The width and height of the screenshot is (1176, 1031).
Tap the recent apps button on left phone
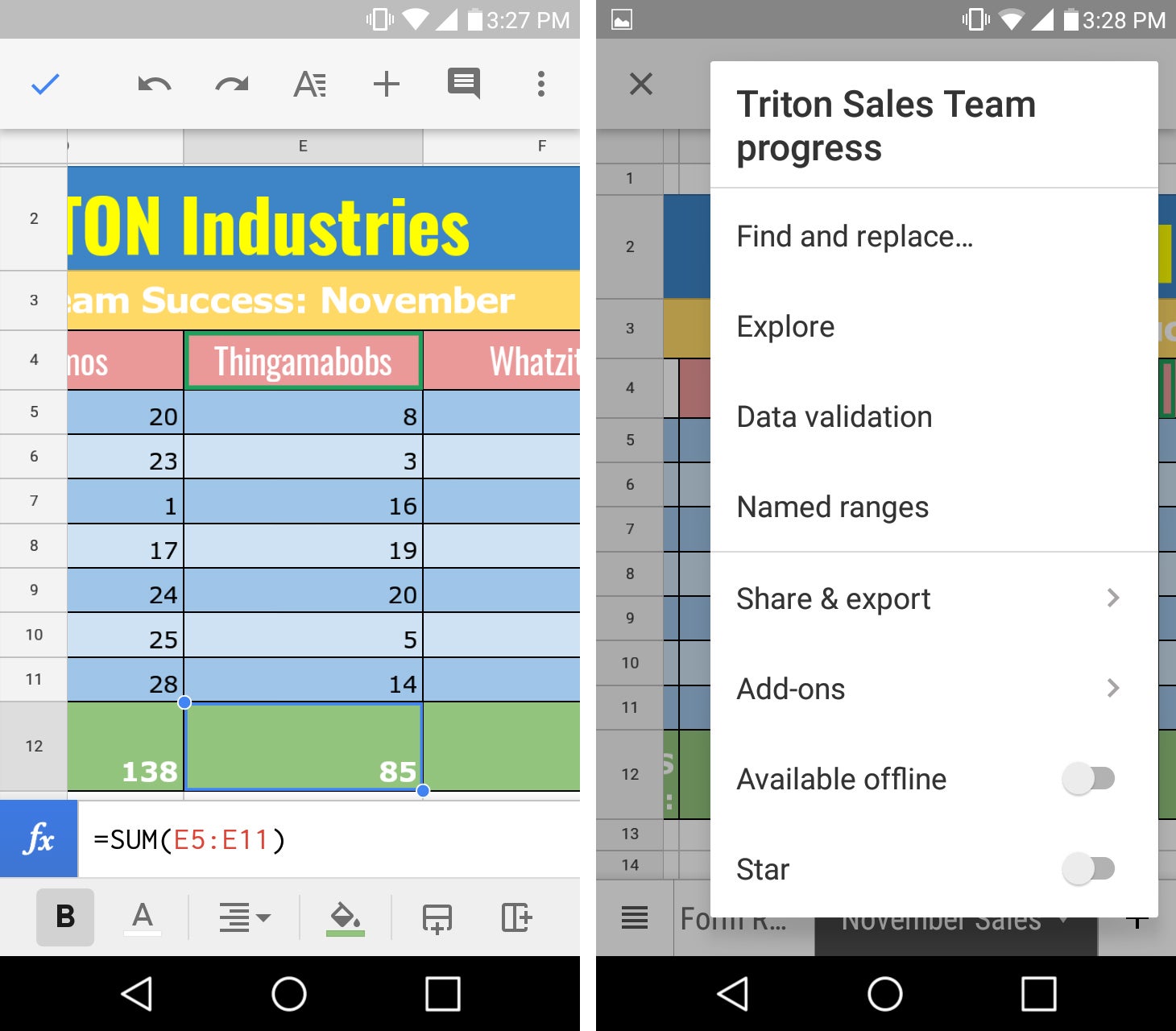tap(443, 993)
